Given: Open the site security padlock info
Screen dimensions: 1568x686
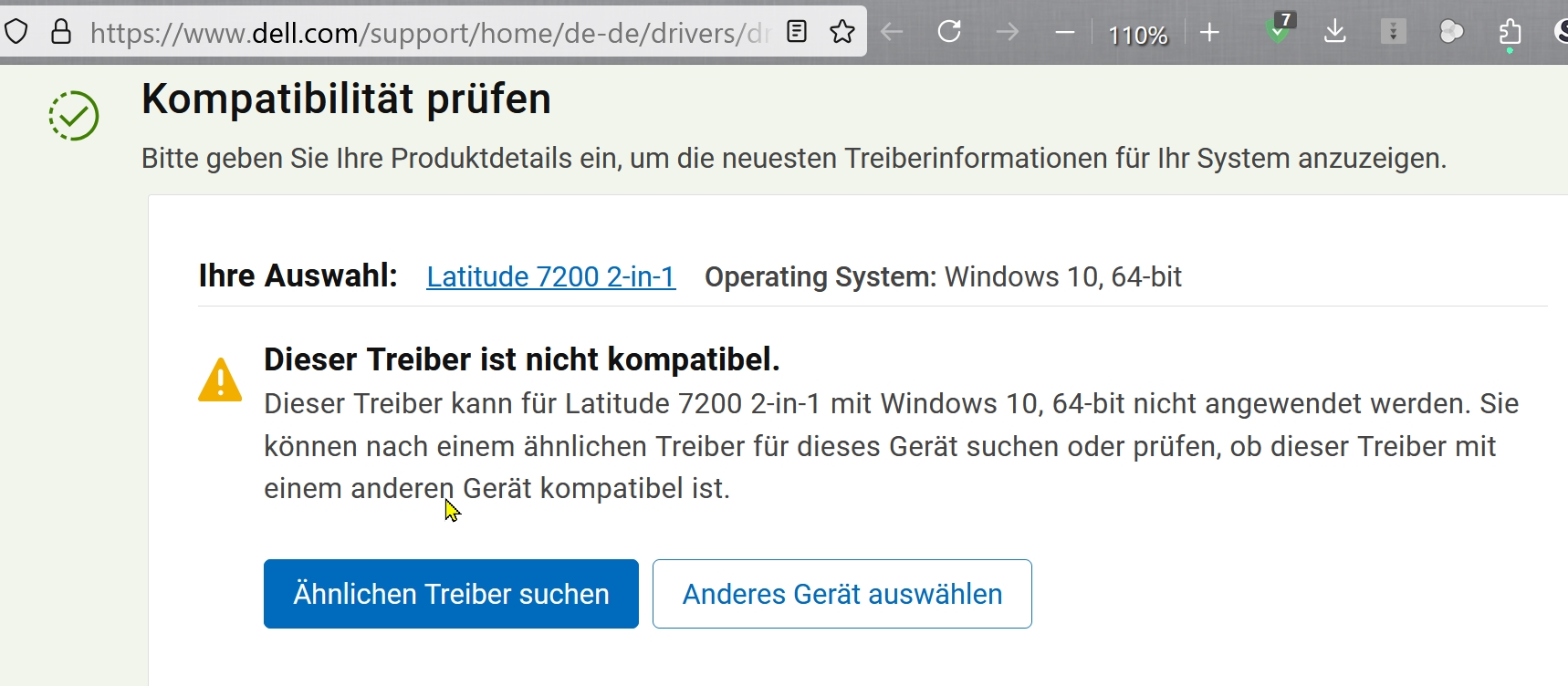Looking at the screenshot, I should tap(61, 33).
